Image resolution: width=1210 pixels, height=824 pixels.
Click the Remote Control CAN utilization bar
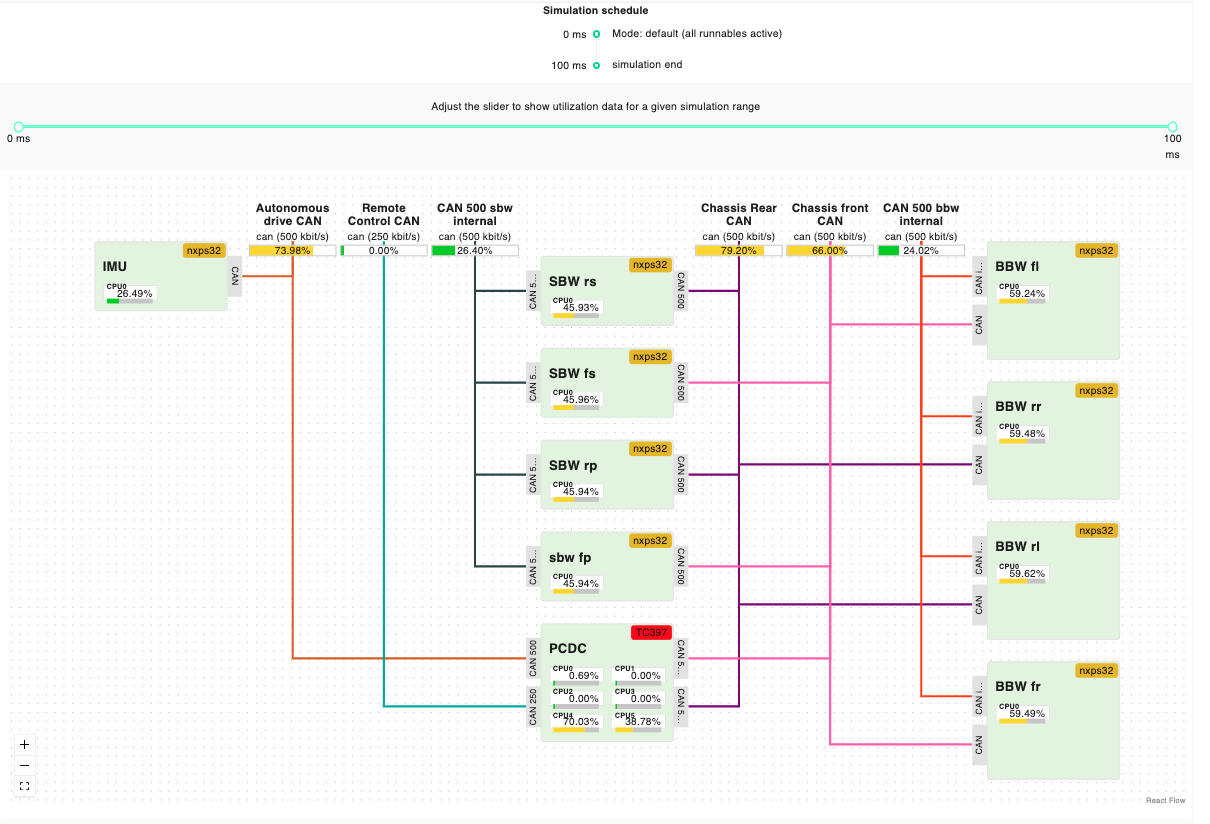pos(383,251)
